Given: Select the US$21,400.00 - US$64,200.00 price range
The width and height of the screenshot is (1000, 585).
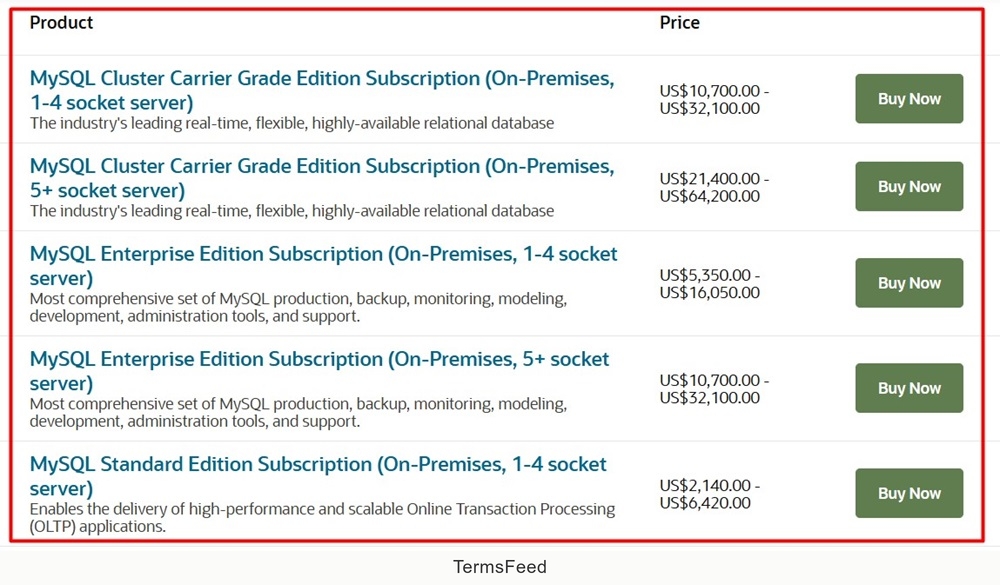Looking at the screenshot, I should click(x=714, y=187).
